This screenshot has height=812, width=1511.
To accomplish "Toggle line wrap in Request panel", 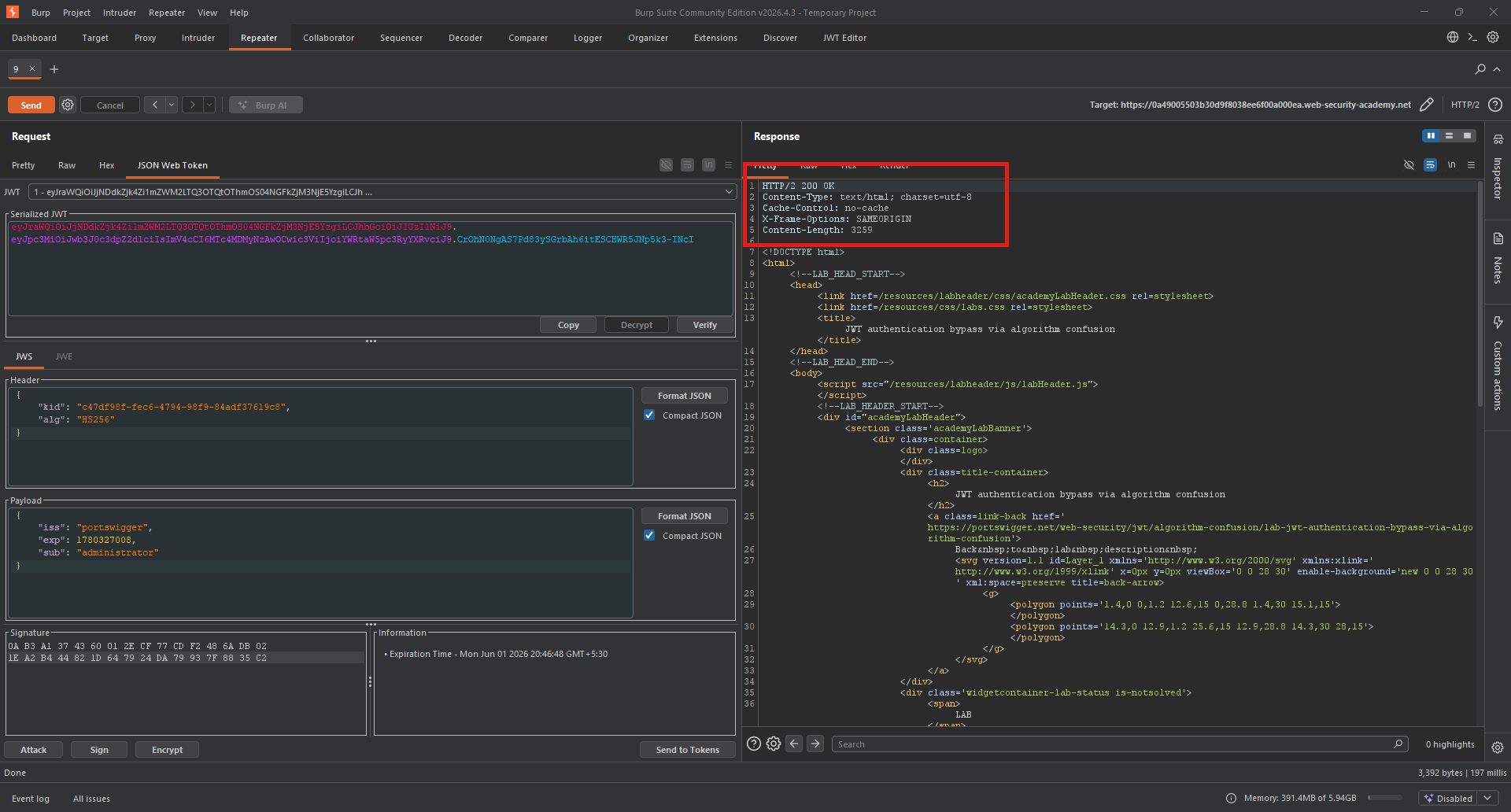I will [x=687, y=164].
